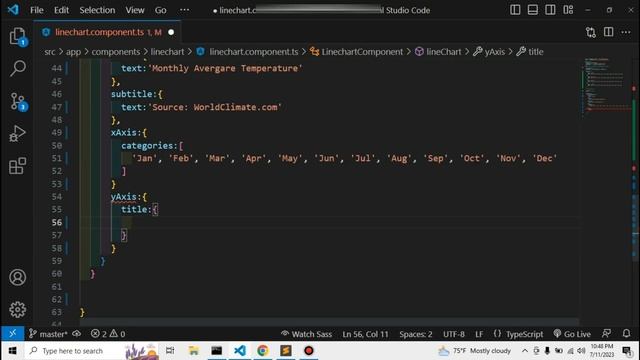Show hidden system tray icons chevron
Viewport: 640px width, 360px height.
click(524, 351)
